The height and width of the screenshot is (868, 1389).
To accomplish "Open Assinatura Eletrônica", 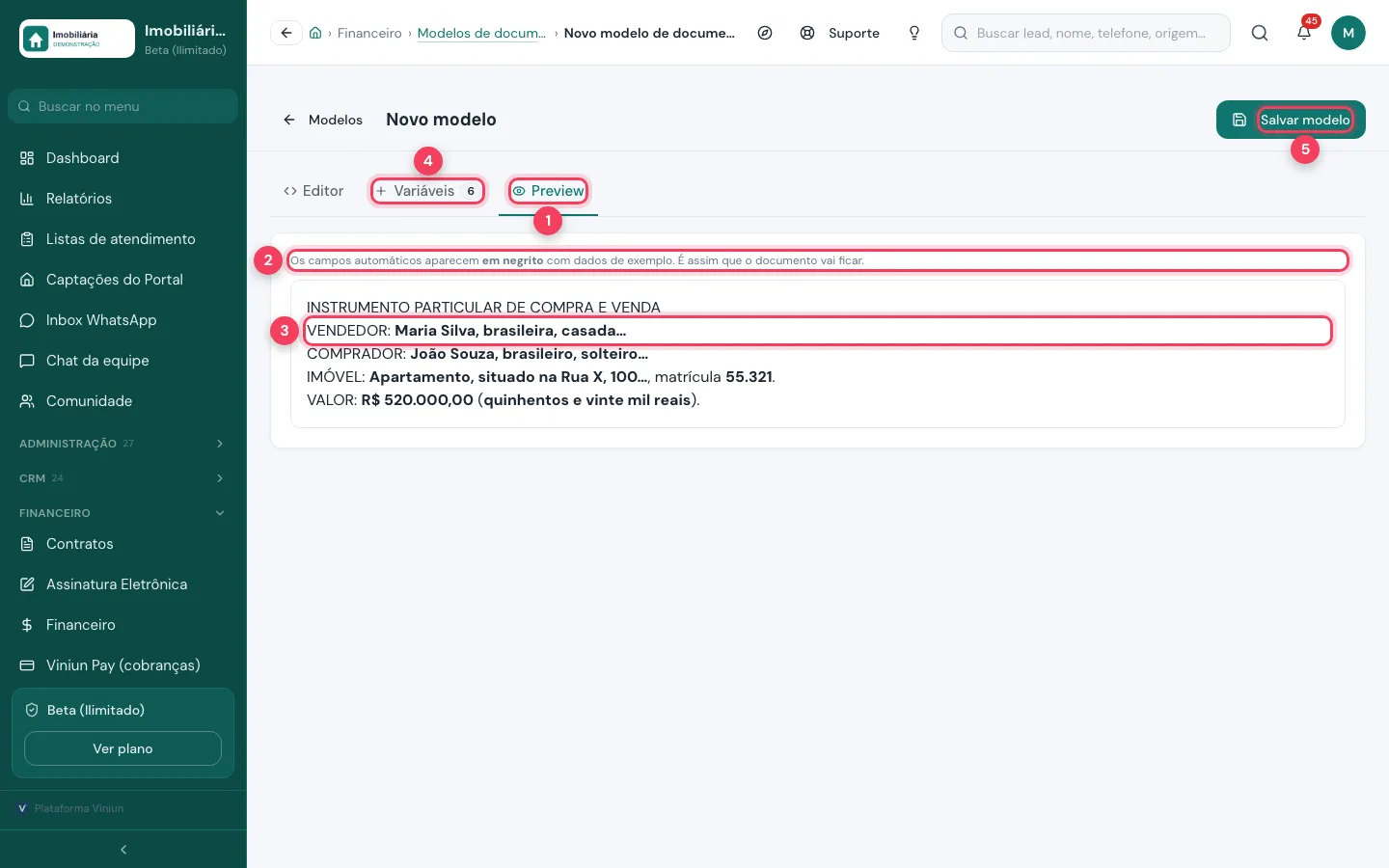I will tap(123, 584).
